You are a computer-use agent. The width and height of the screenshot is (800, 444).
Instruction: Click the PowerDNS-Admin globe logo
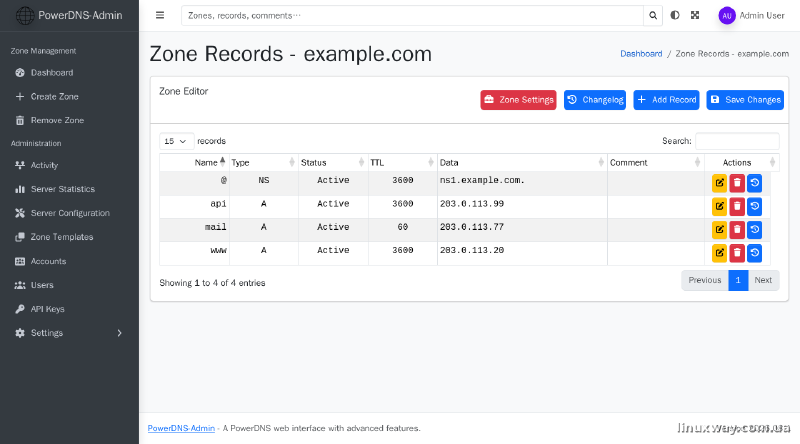pyautogui.click(x=24, y=16)
